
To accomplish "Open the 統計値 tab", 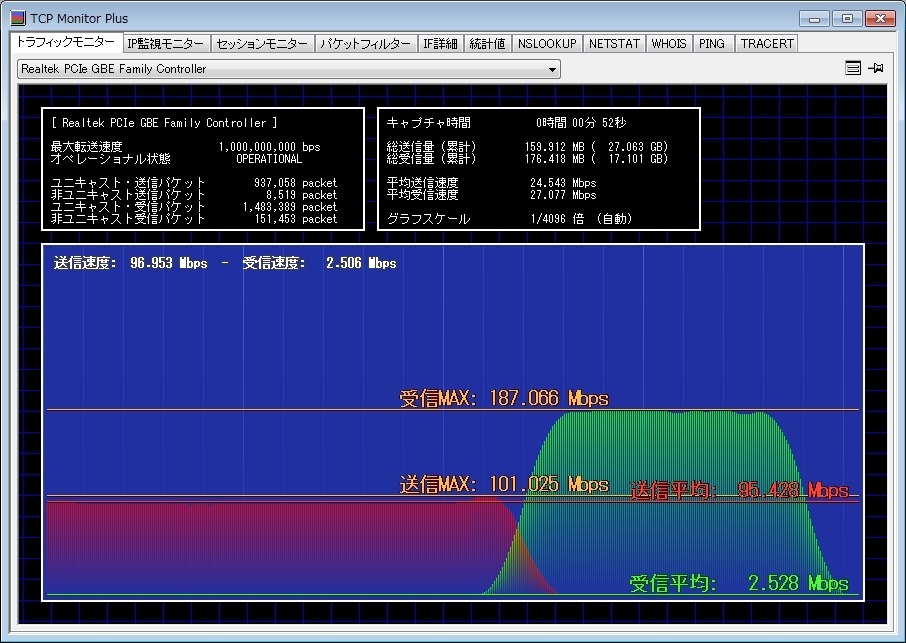I will point(487,44).
